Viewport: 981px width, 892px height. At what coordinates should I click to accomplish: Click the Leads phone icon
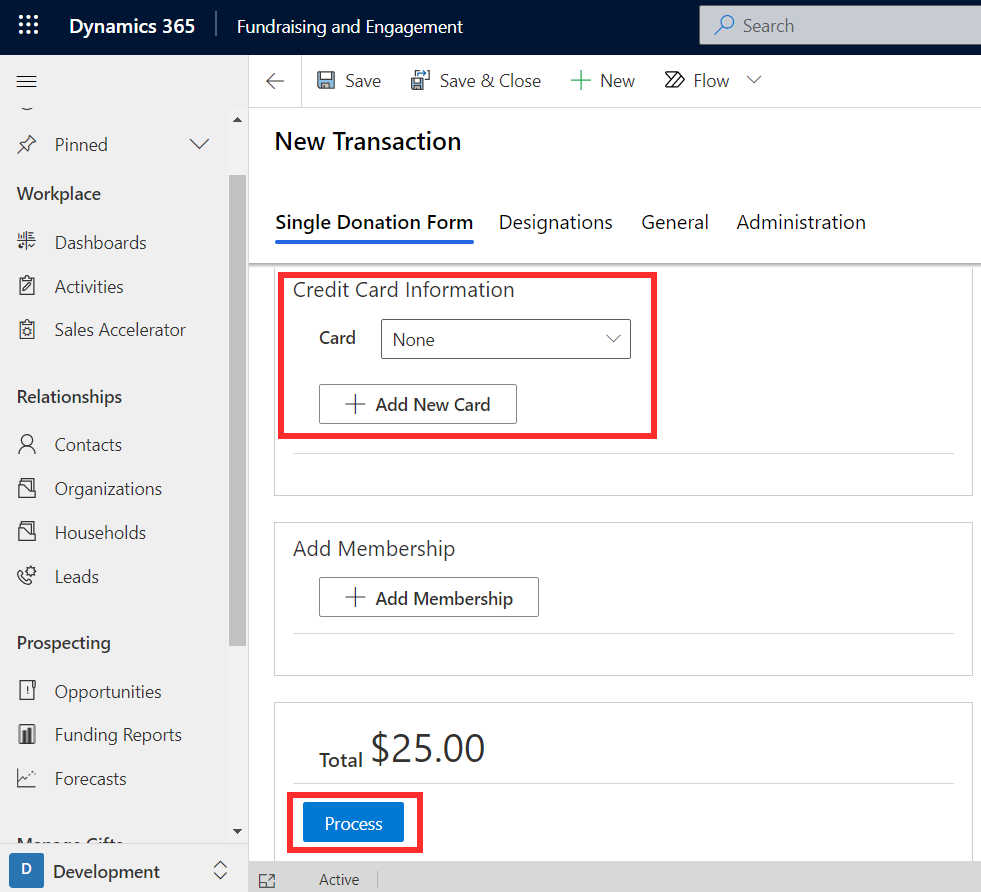click(x=26, y=575)
